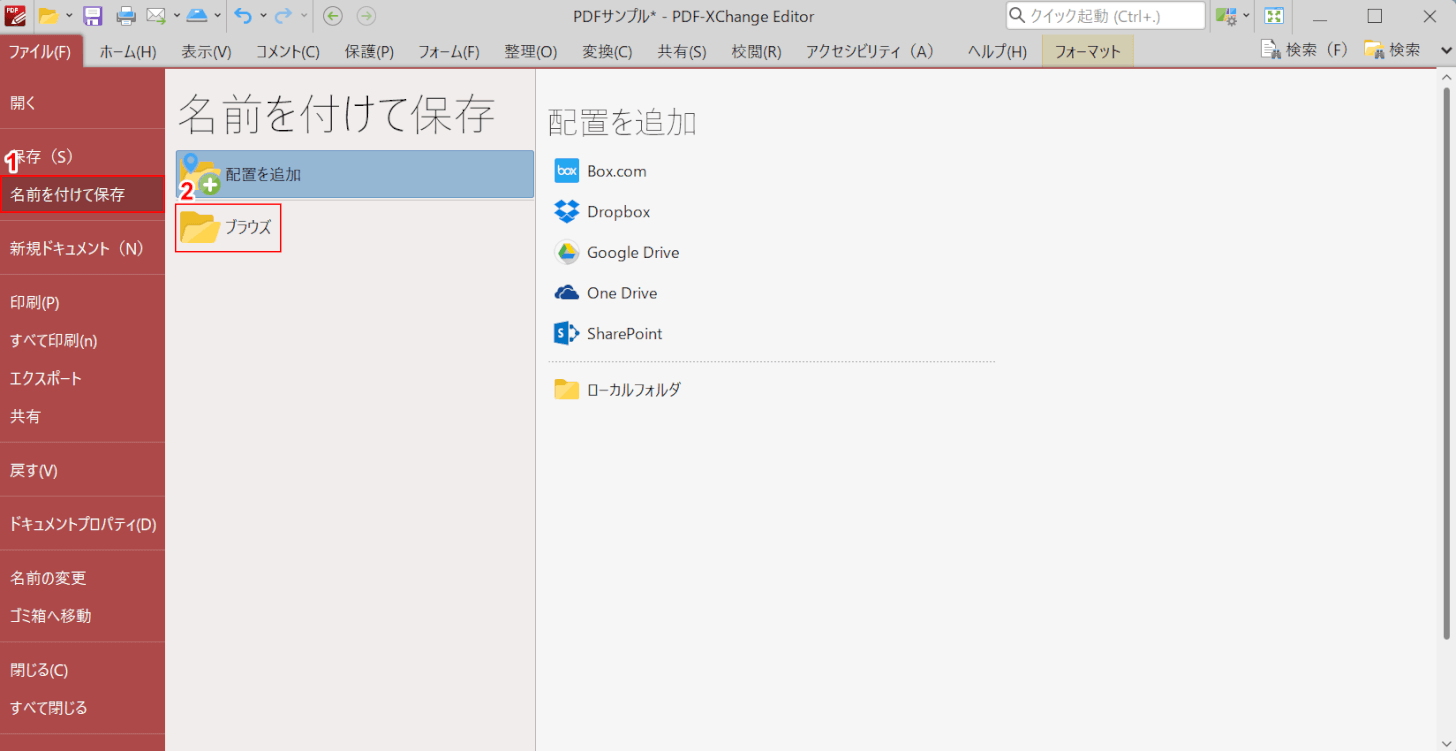This screenshot has width=1456, height=751.
Task: Switch to the 表示(V) tab
Action: pyautogui.click(x=206, y=51)
